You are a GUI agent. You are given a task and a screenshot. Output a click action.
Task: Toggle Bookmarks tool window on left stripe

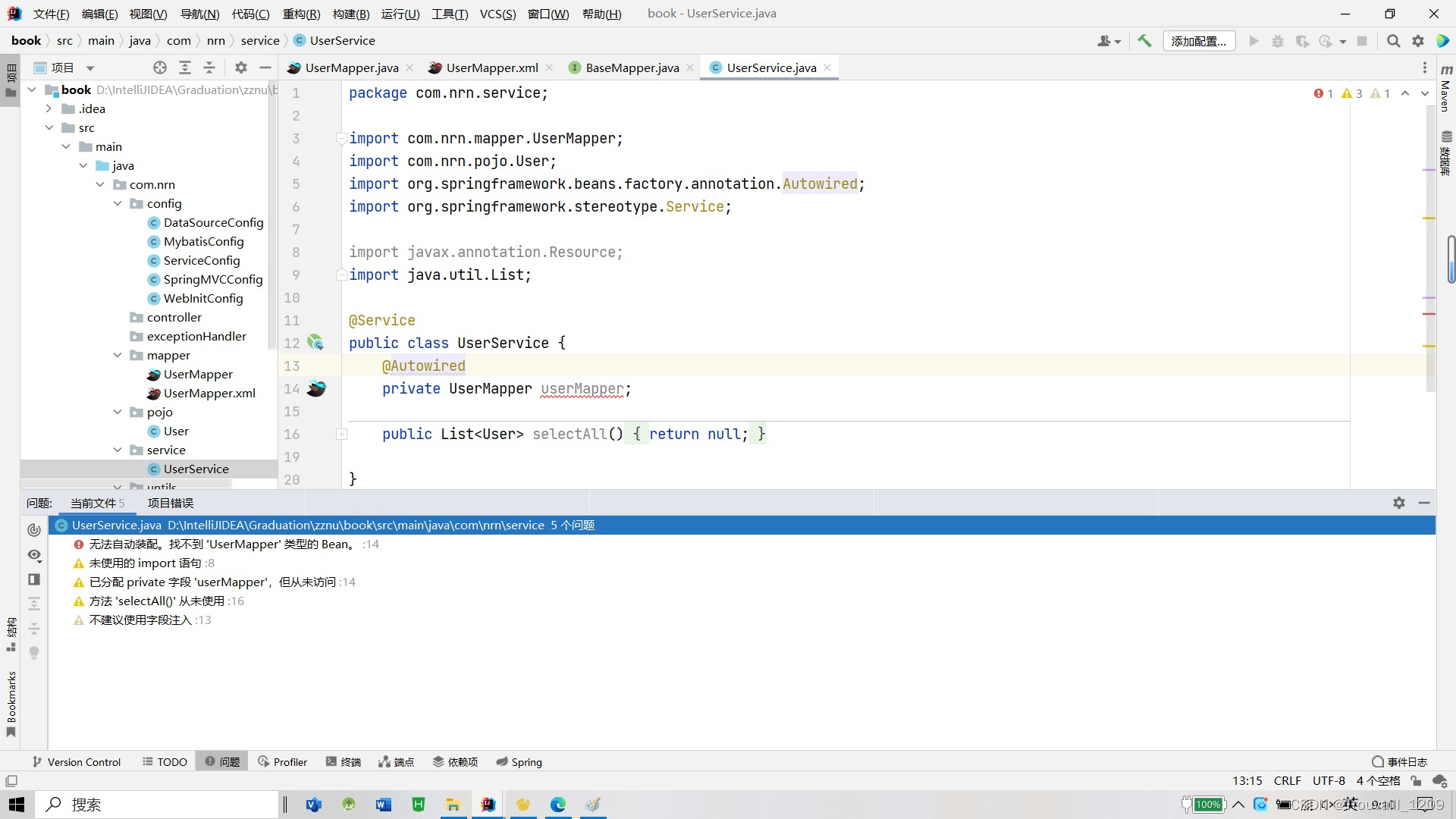pos(11,704)
